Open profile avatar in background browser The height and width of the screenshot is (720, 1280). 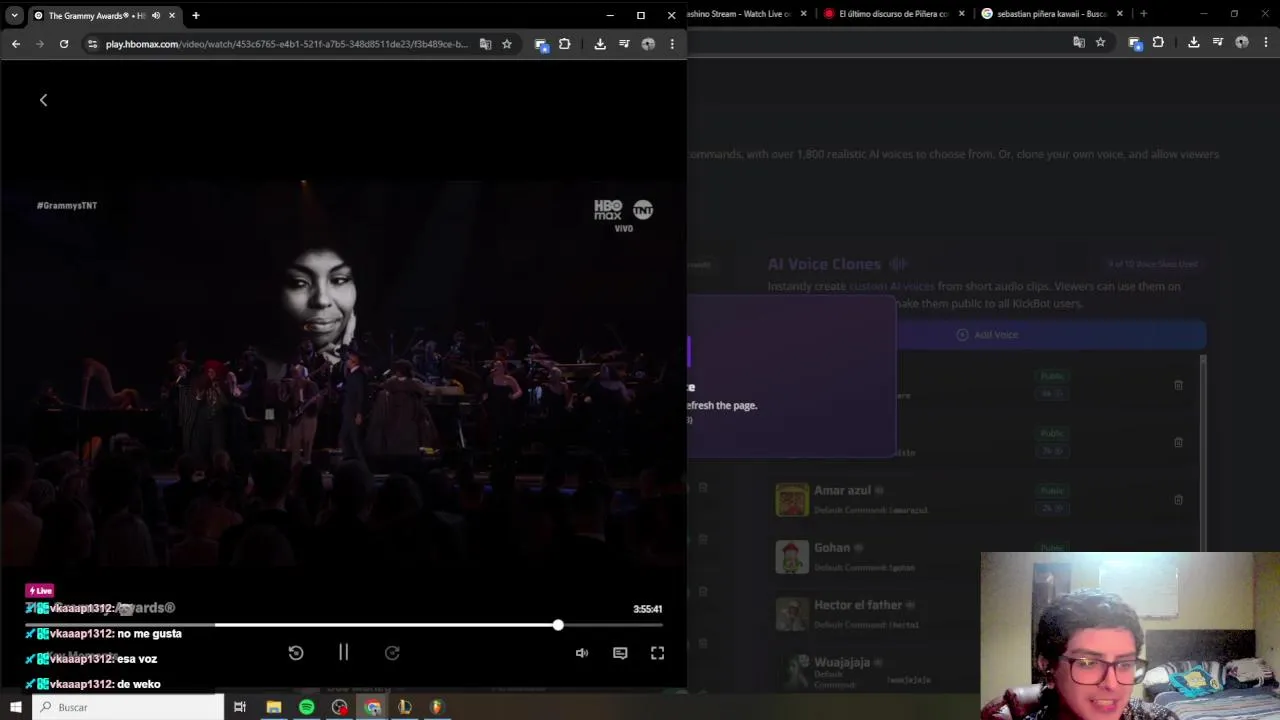pyautogui.click(x=1241, y=42)
